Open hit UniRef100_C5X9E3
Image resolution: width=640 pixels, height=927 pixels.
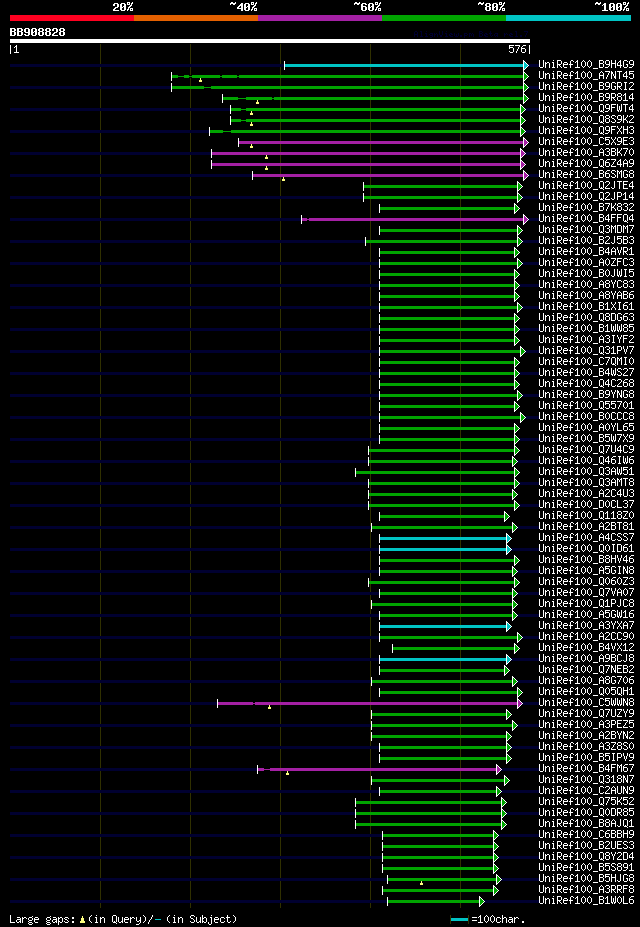[587, 141]
